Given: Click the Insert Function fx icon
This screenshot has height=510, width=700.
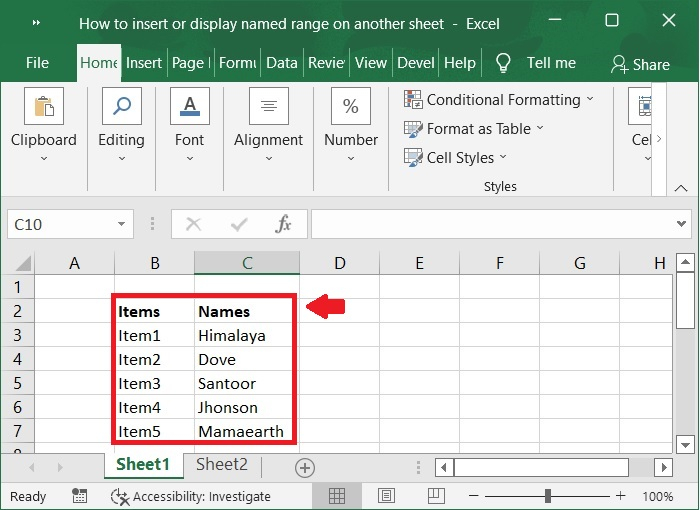Looking at the screenshot, I should coord(283,224).
